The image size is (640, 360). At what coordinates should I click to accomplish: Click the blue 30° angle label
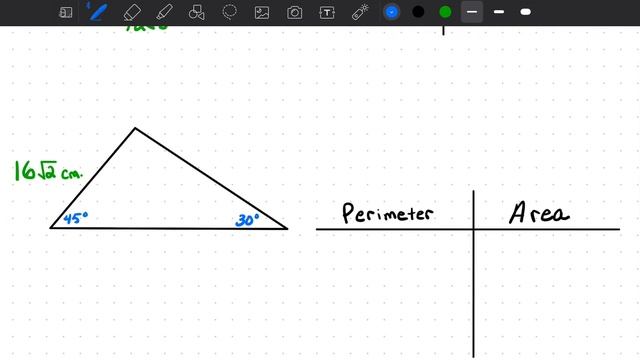point(247,220)
